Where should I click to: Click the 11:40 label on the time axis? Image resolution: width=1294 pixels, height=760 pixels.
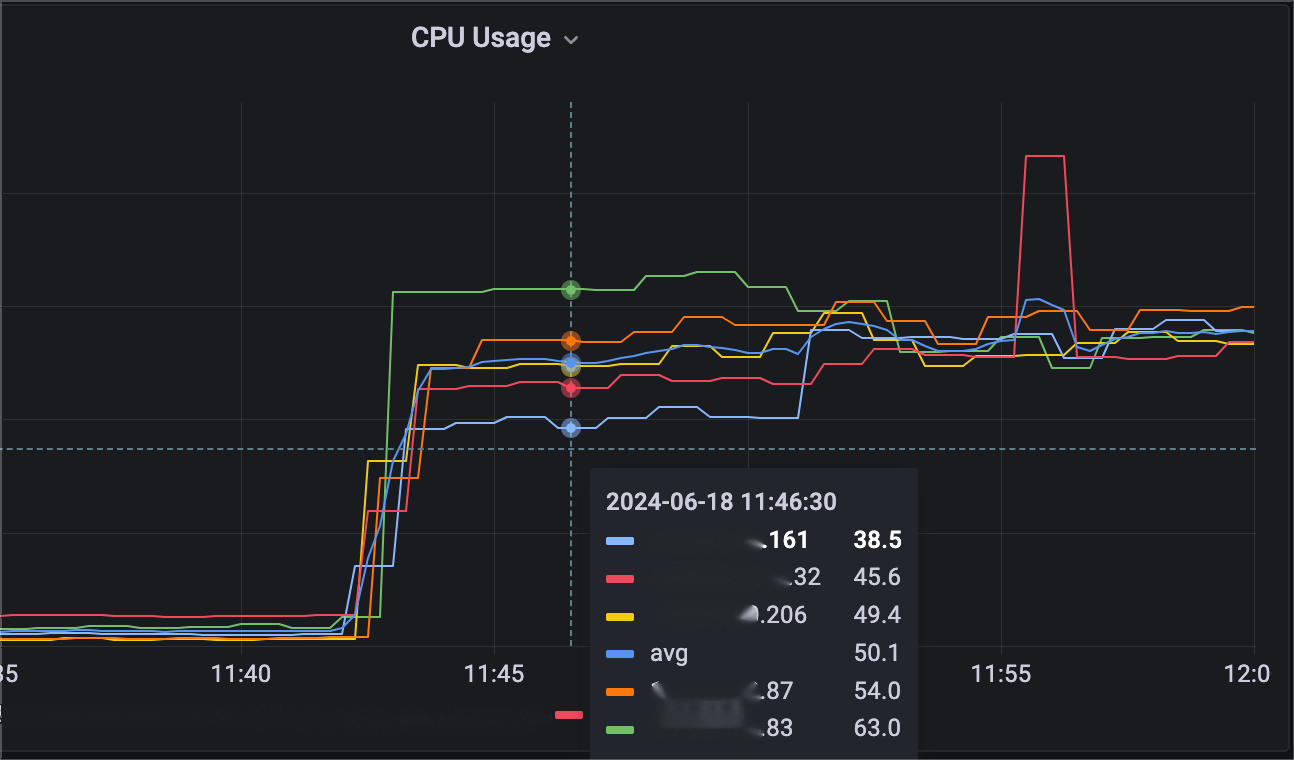click(241, 674)
